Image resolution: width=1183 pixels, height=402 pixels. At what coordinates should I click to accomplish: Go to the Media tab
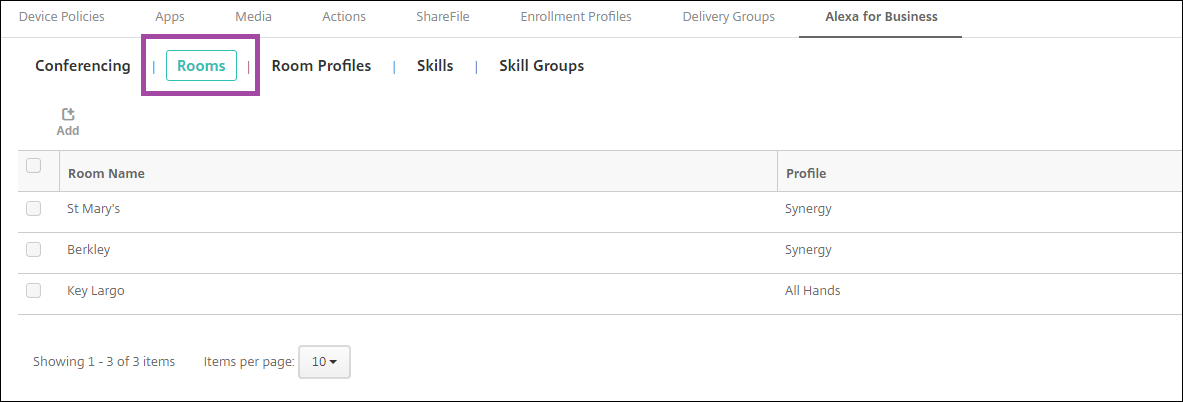tap(253, 17)
